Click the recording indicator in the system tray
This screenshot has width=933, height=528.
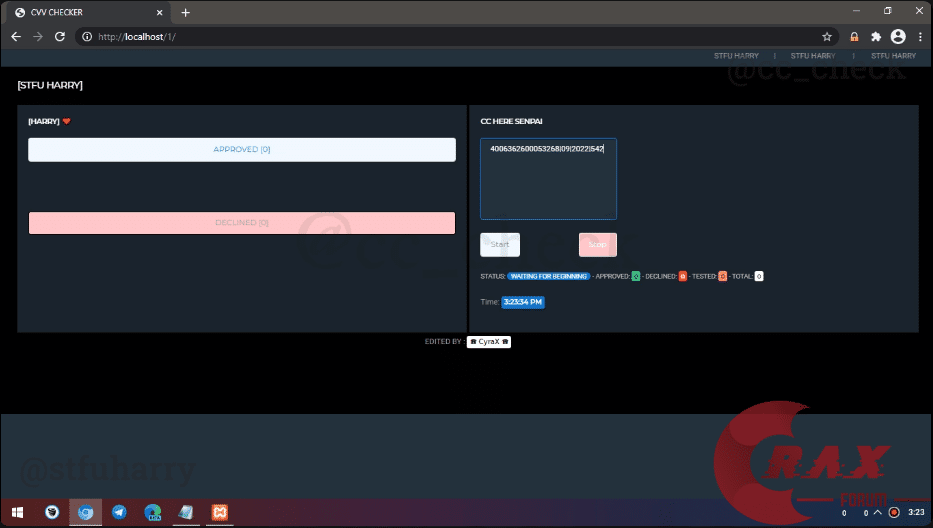tap(894, 513)
